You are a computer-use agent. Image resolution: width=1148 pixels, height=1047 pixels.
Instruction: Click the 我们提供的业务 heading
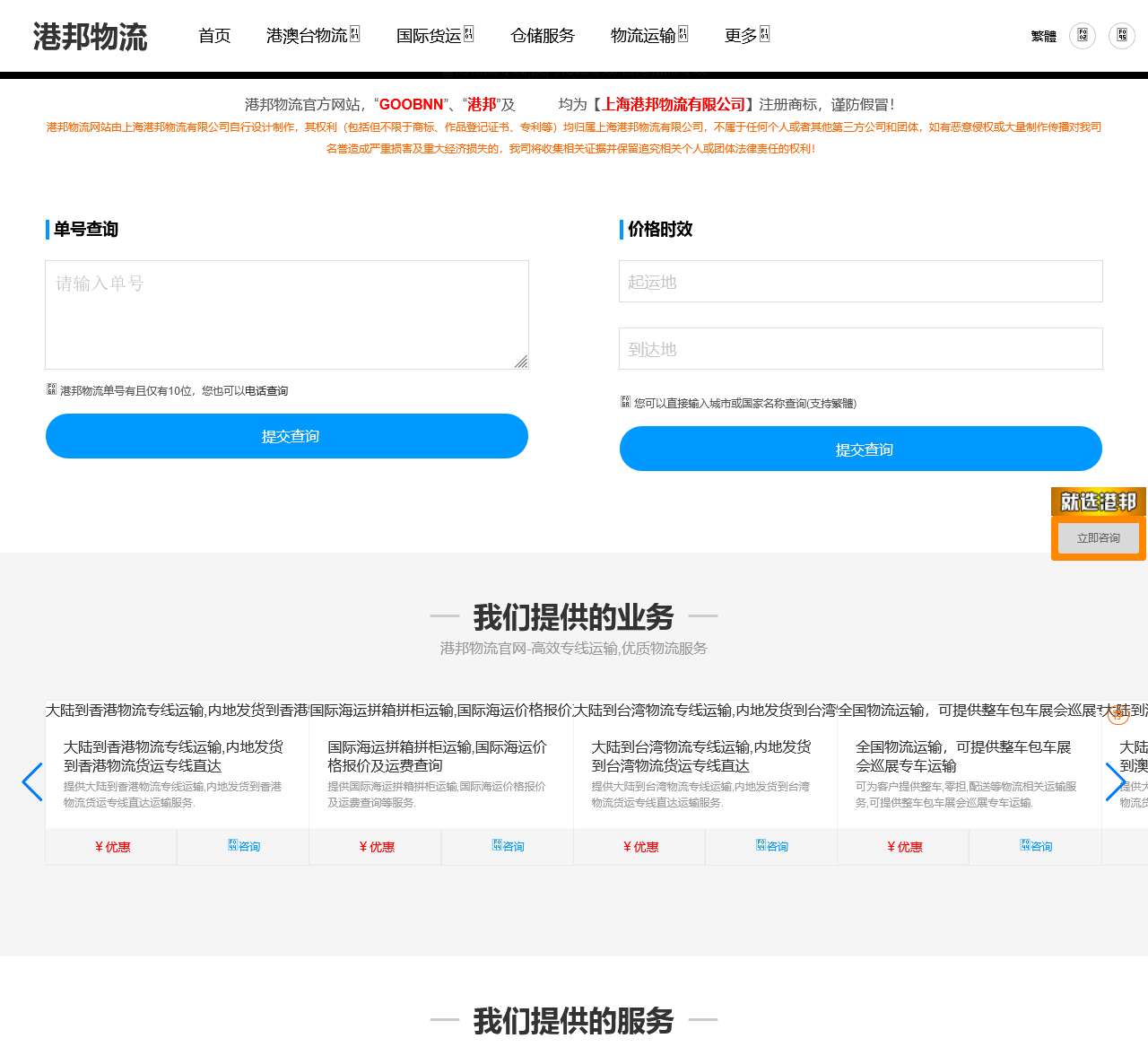pyautogui.click(x=574, y=616)
